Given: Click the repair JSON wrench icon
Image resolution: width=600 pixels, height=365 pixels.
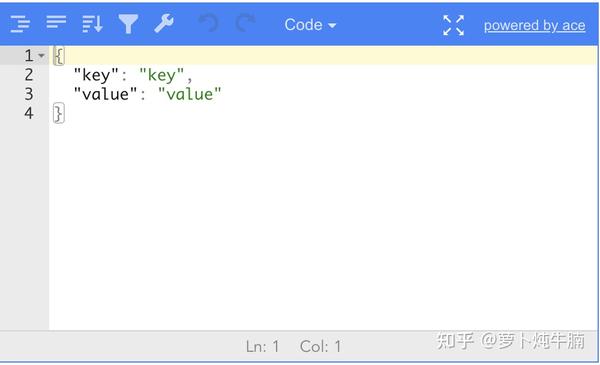Looking at the screenshot, I should [x=164, y=23].
